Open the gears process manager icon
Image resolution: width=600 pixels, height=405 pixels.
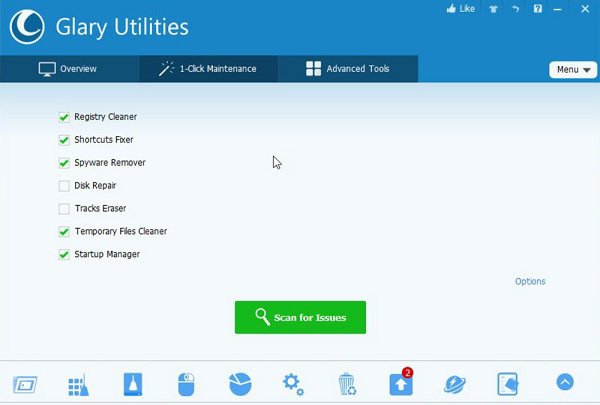[293, 384]
